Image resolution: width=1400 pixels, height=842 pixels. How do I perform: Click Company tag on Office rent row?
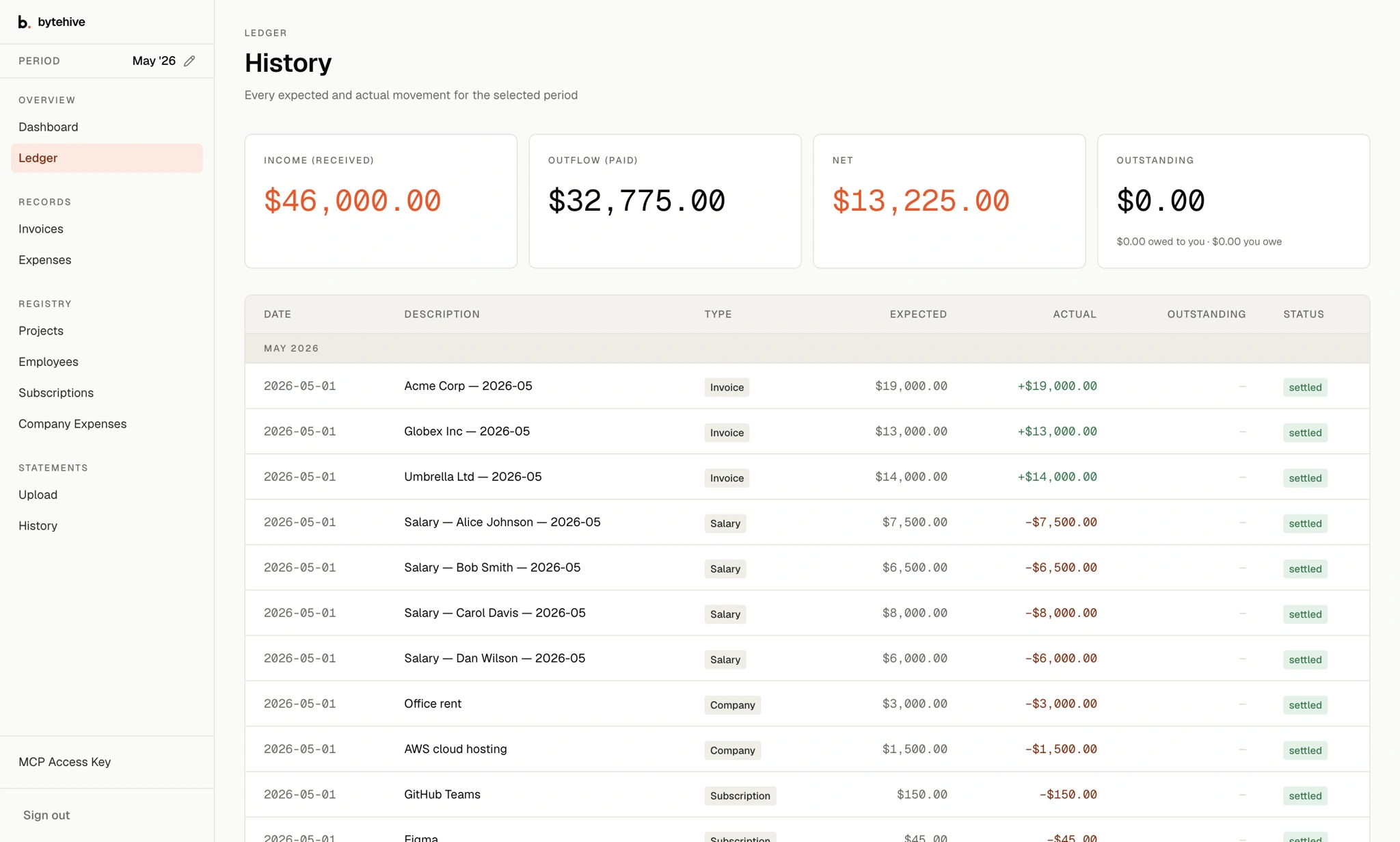[x=733, y=705]
